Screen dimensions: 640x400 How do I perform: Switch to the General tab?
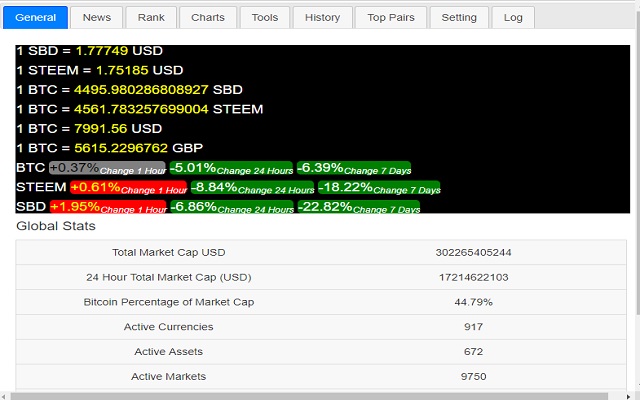(x=35, y=18)
